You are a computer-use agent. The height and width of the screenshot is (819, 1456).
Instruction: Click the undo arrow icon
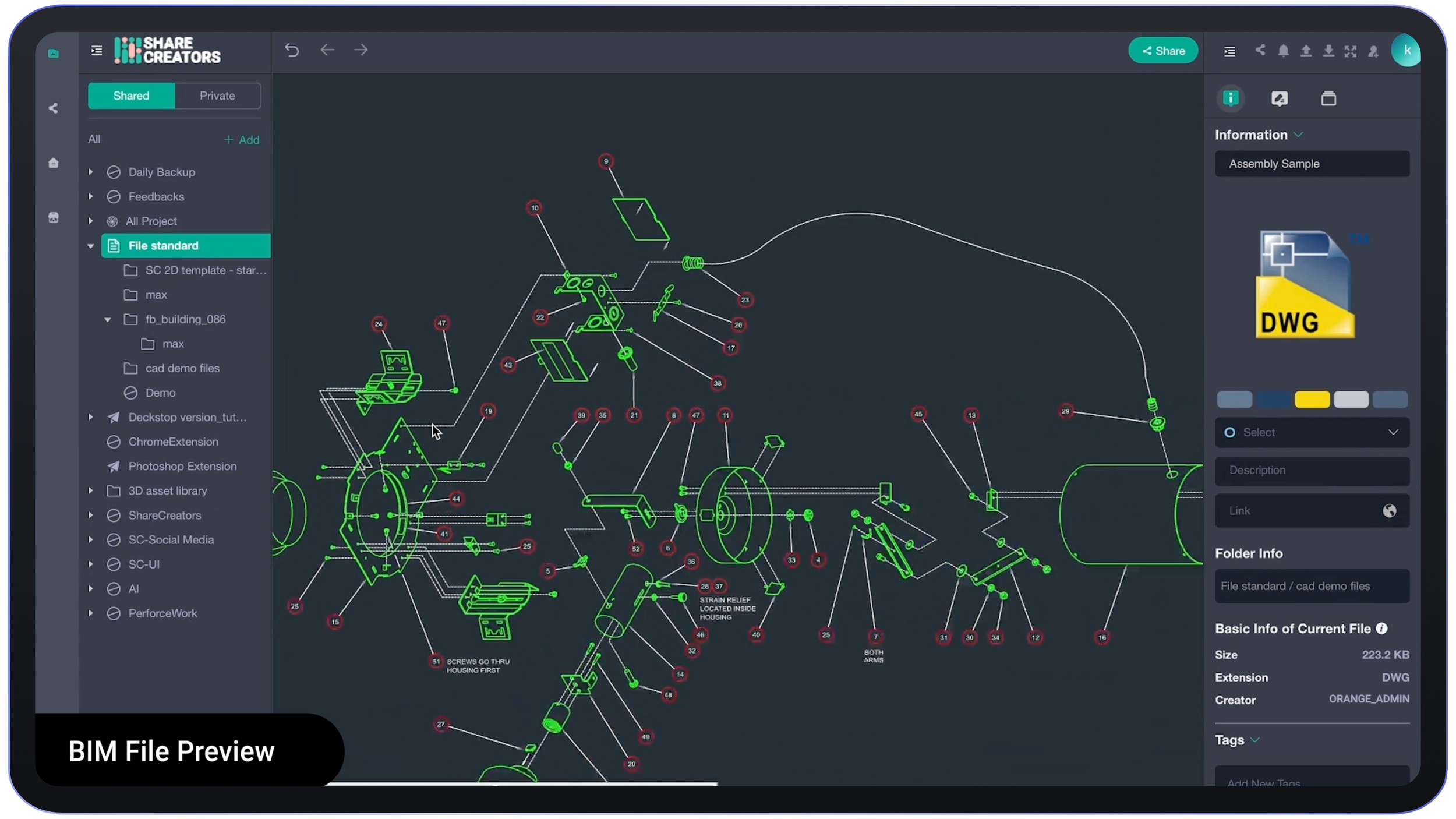pos(292,51)
